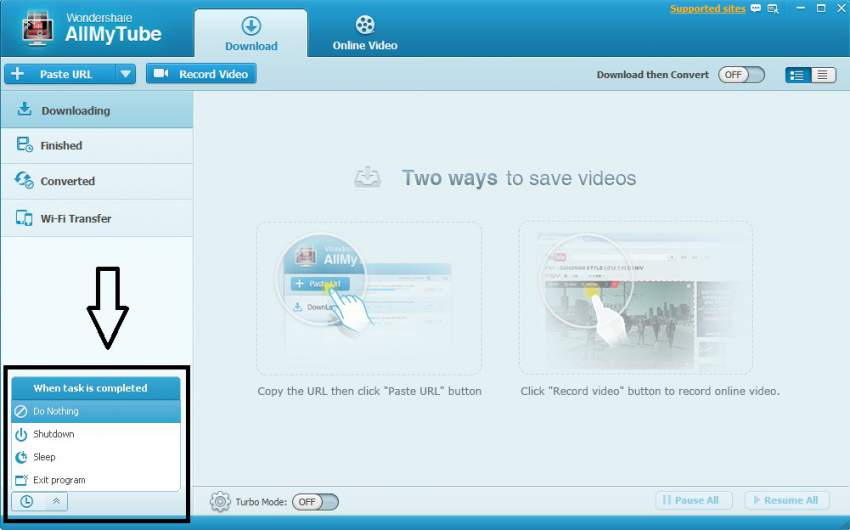Click the Converted icon in sidebar

click(x=24, y=180)
